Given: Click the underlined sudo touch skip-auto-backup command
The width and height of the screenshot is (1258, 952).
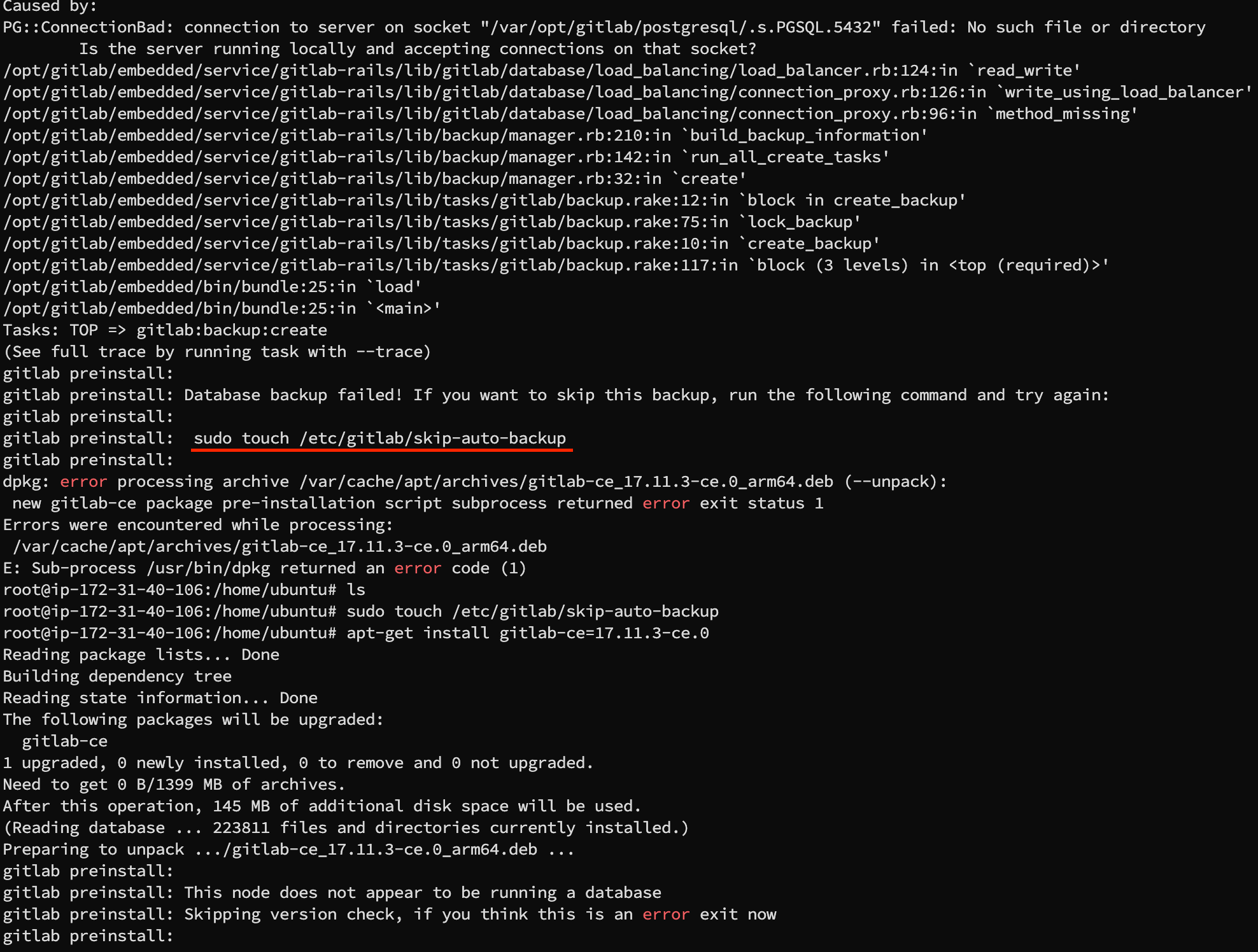Looking at the screenshot, I should tap(379, 438).
